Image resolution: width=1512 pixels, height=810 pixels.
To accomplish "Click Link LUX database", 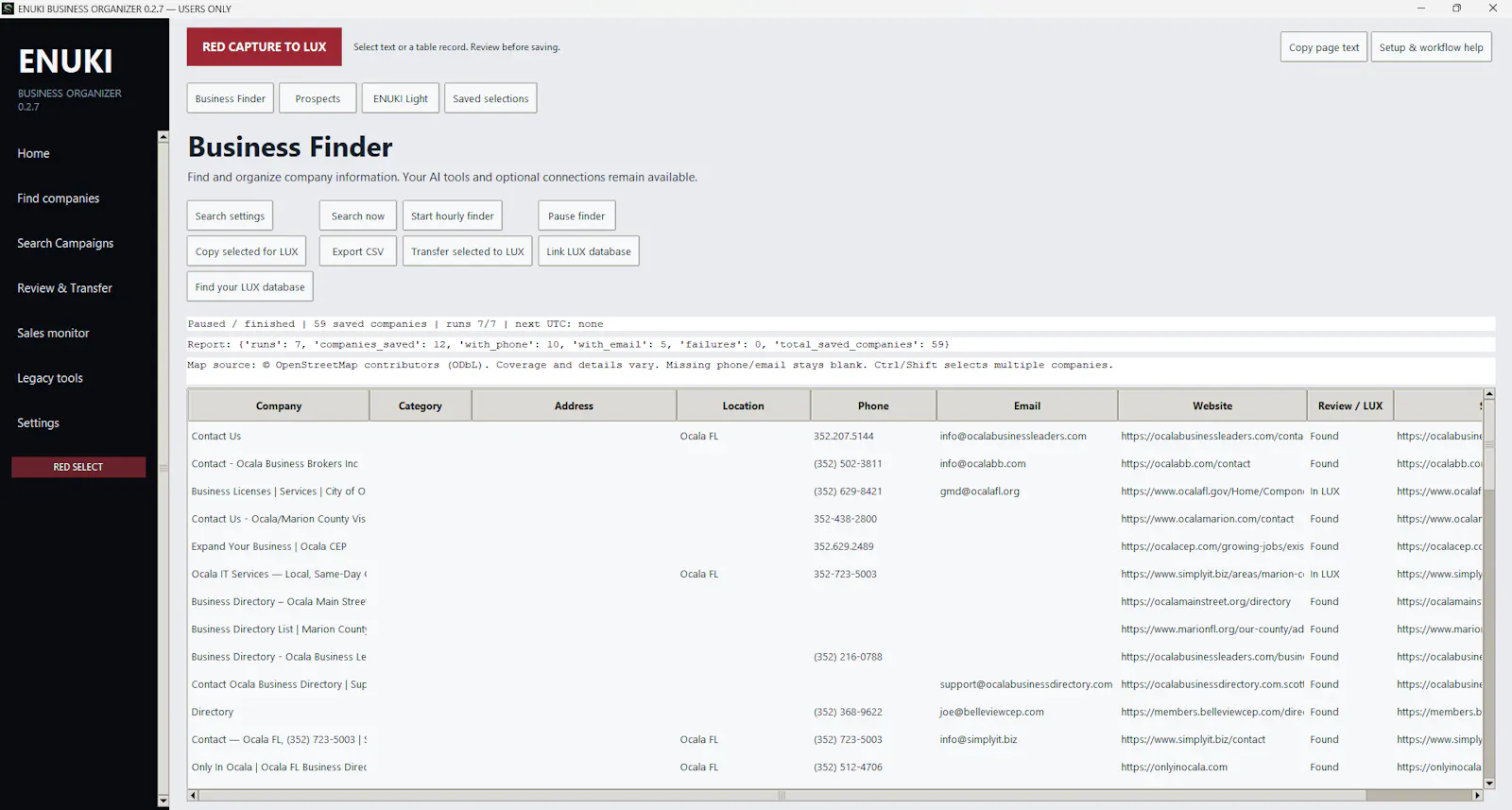I will (589, 251).
